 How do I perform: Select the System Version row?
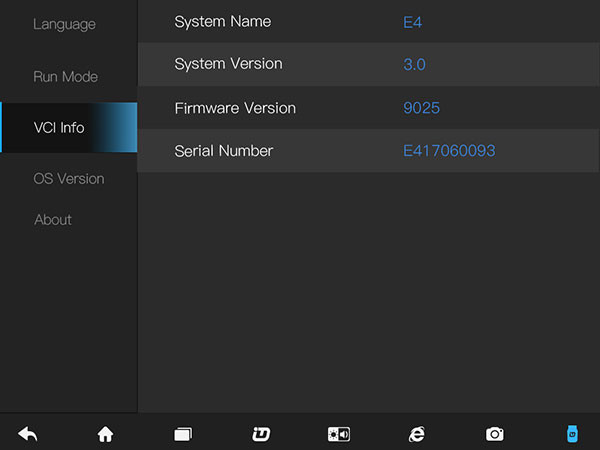pos(369,64)
